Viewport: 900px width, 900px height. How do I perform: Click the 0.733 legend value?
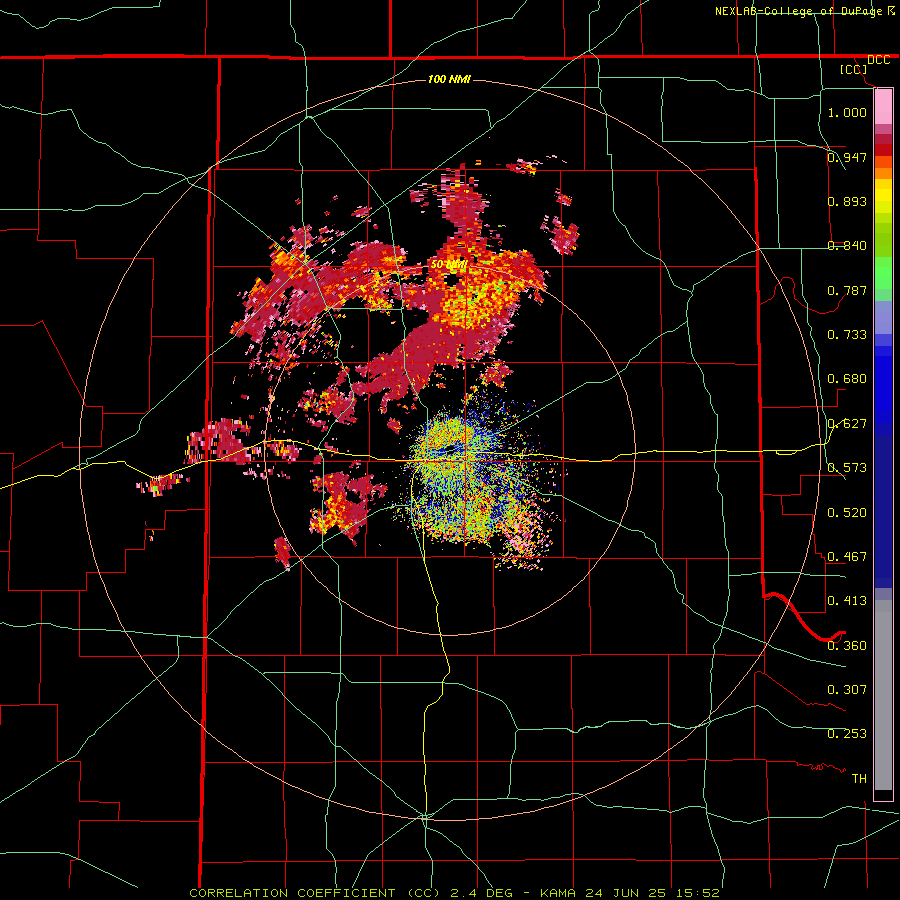point(847,334)
